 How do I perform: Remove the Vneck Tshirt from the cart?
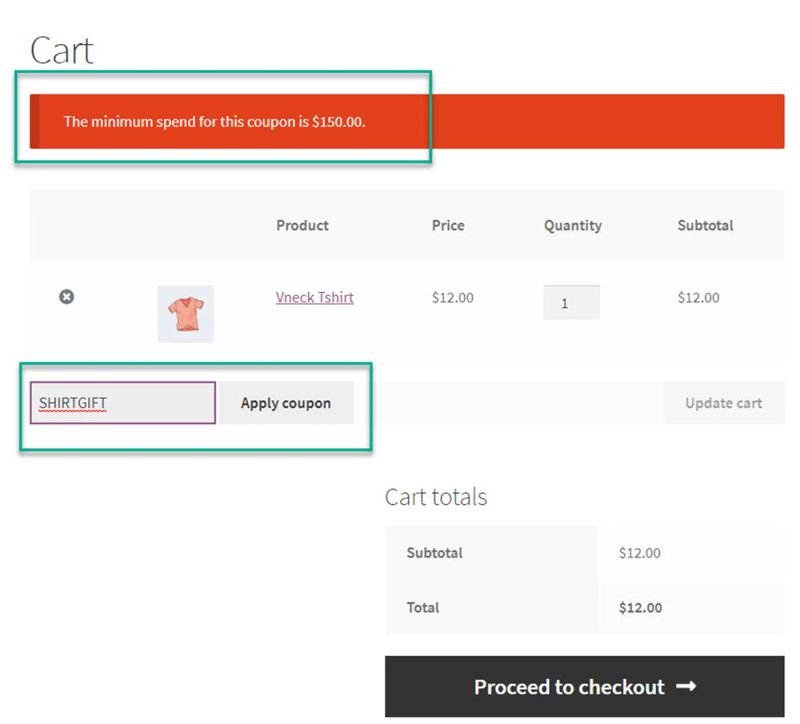pos(67,297)
